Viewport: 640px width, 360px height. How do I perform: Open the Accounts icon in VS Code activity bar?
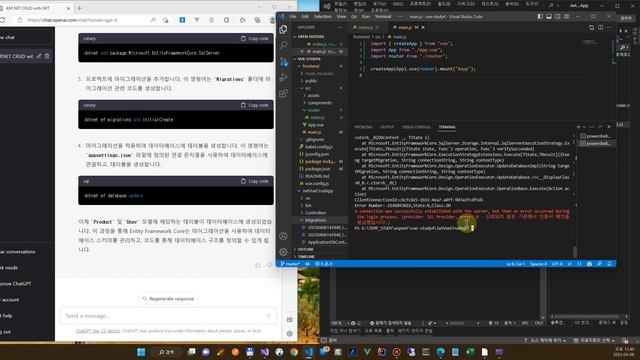(x=283, y=236)
